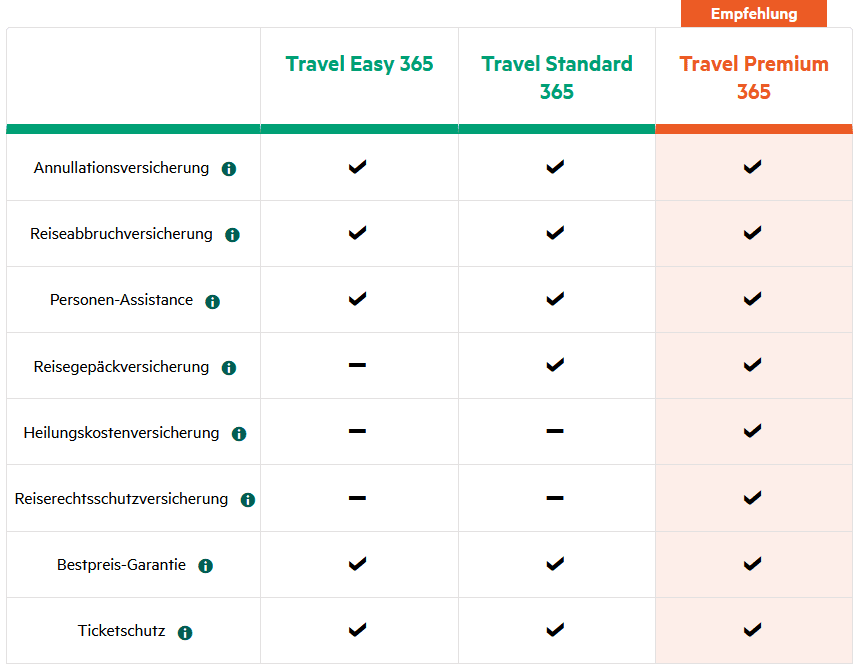855x664 pixels.
Task: Click the Bestpreis-Garantie row label
Action: pos(121,565)
